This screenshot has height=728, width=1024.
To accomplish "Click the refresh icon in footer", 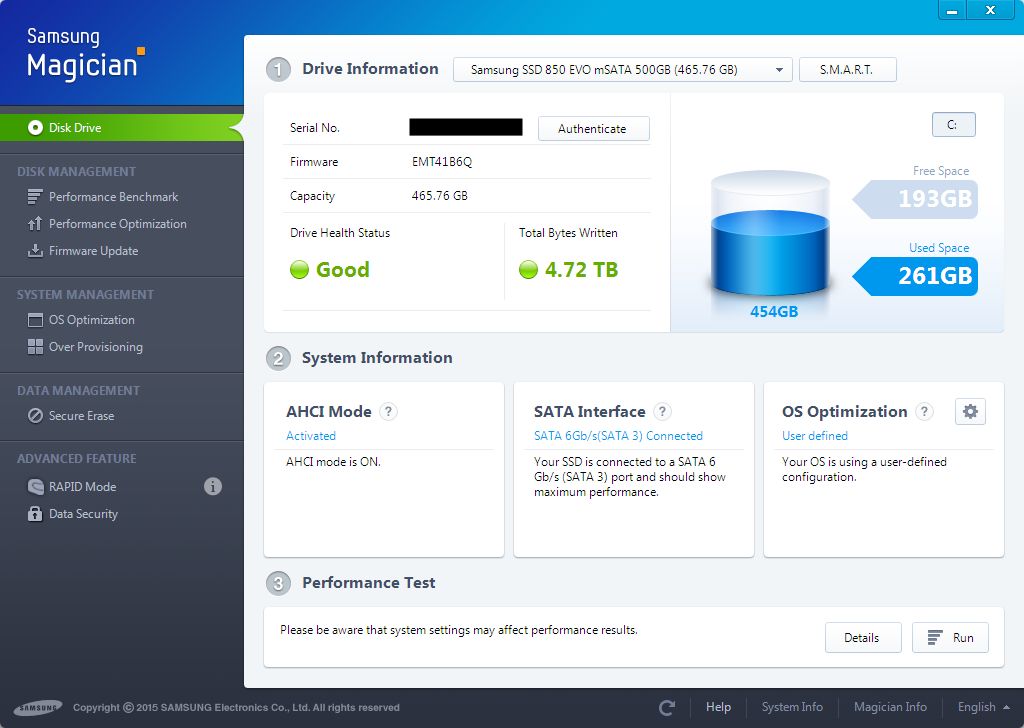I will [667, 707].
